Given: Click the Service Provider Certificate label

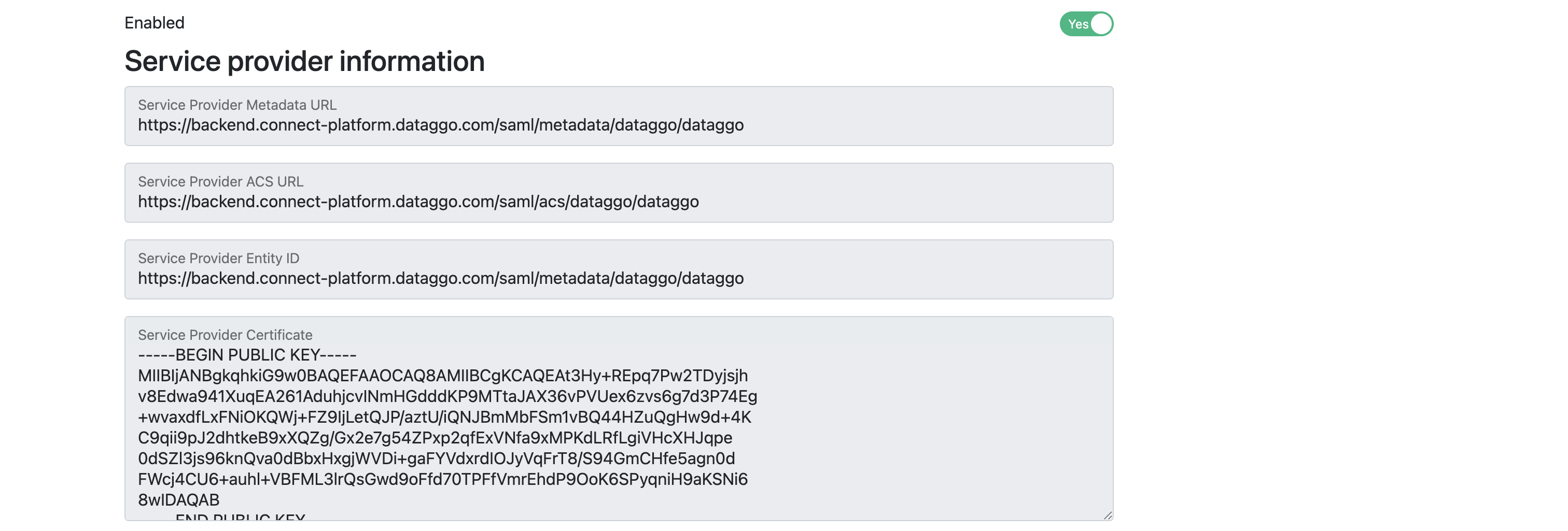Looking at the screenshot, I should point(225,335).
